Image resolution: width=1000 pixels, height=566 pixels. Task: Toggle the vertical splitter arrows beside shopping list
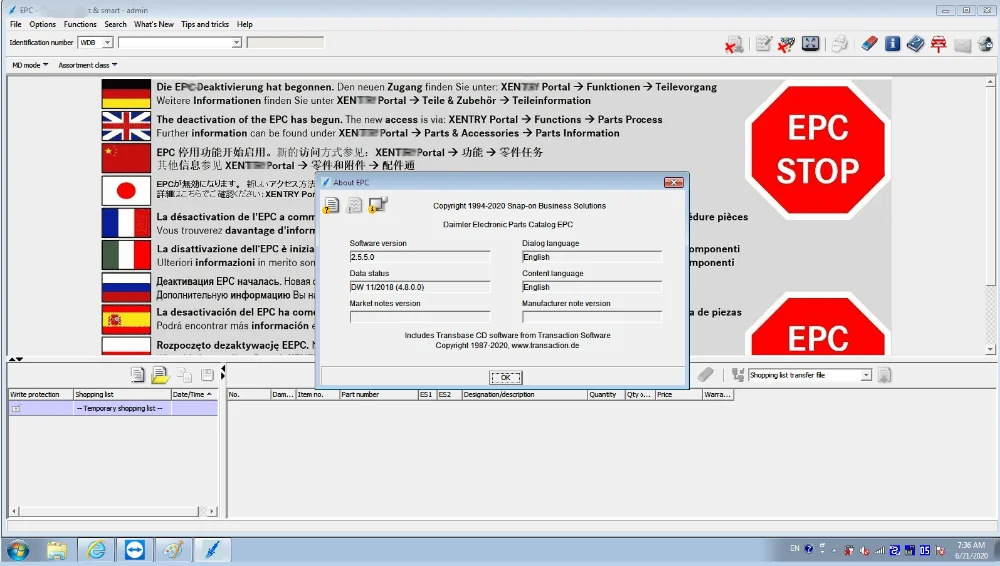pyautogui.click(x=223, y=373)
